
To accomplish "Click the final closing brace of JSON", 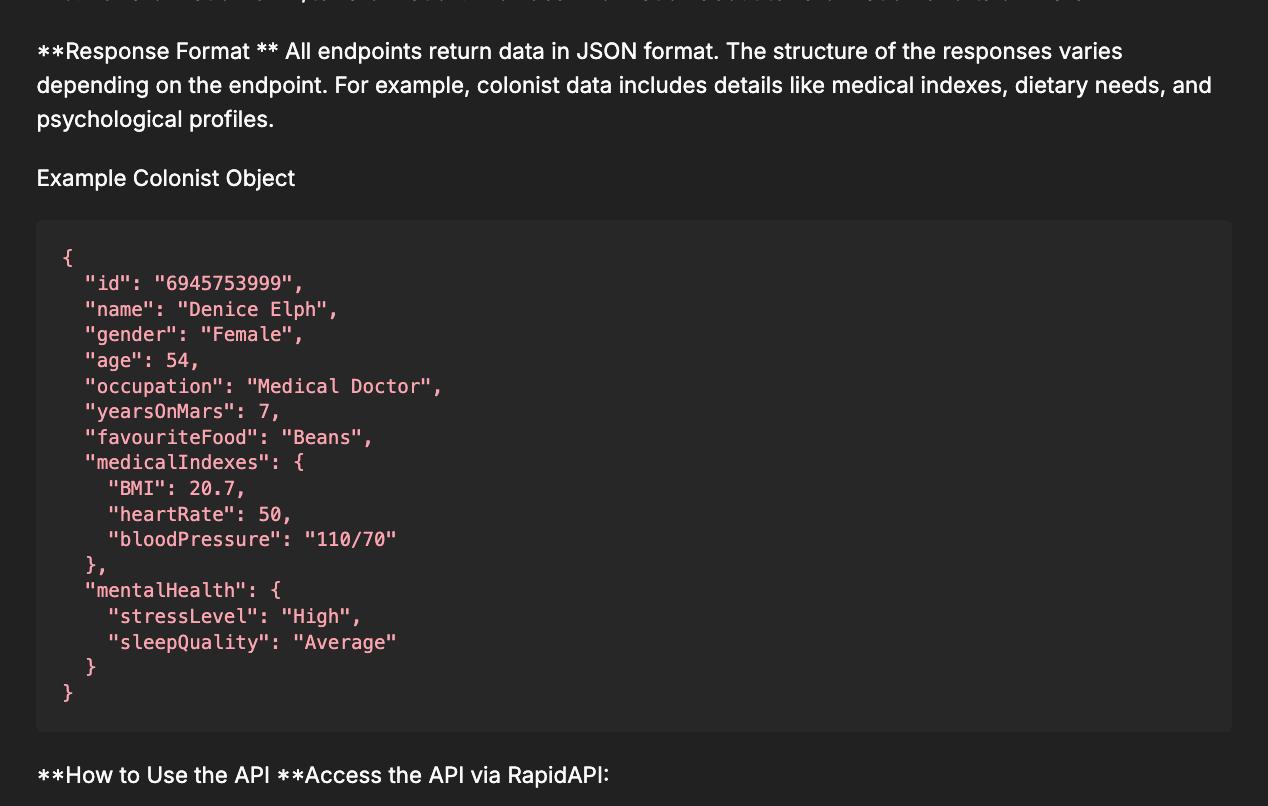I will [x=68, y=693].
